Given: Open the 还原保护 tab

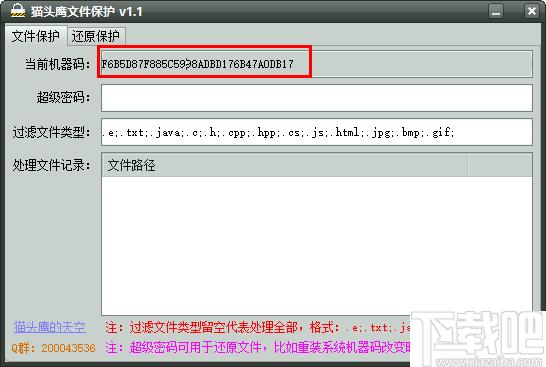Looking at the screenshot, I should pos(95,36).
